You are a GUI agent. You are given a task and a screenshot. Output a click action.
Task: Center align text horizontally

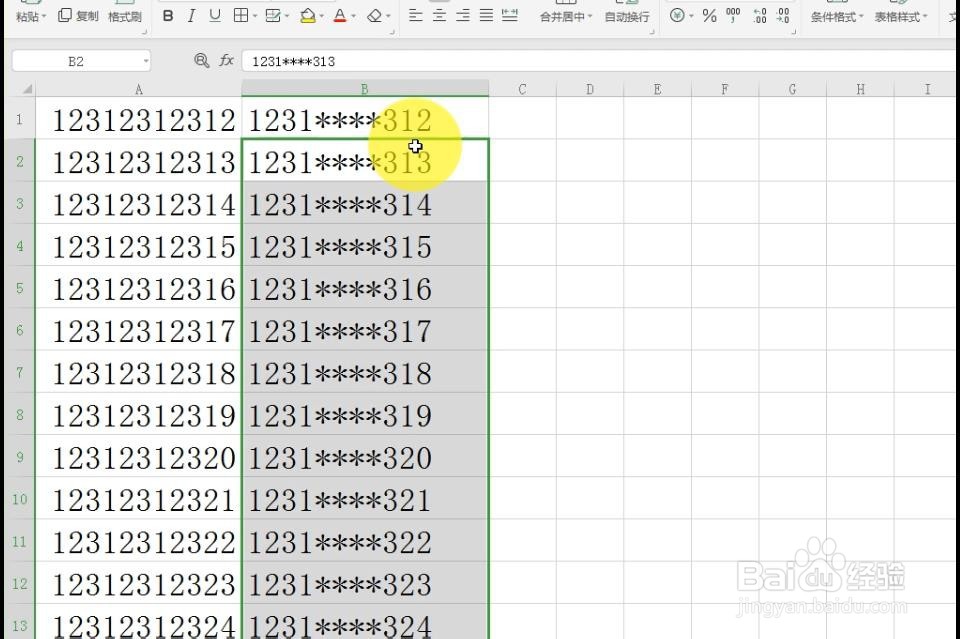tap(439, 16)
